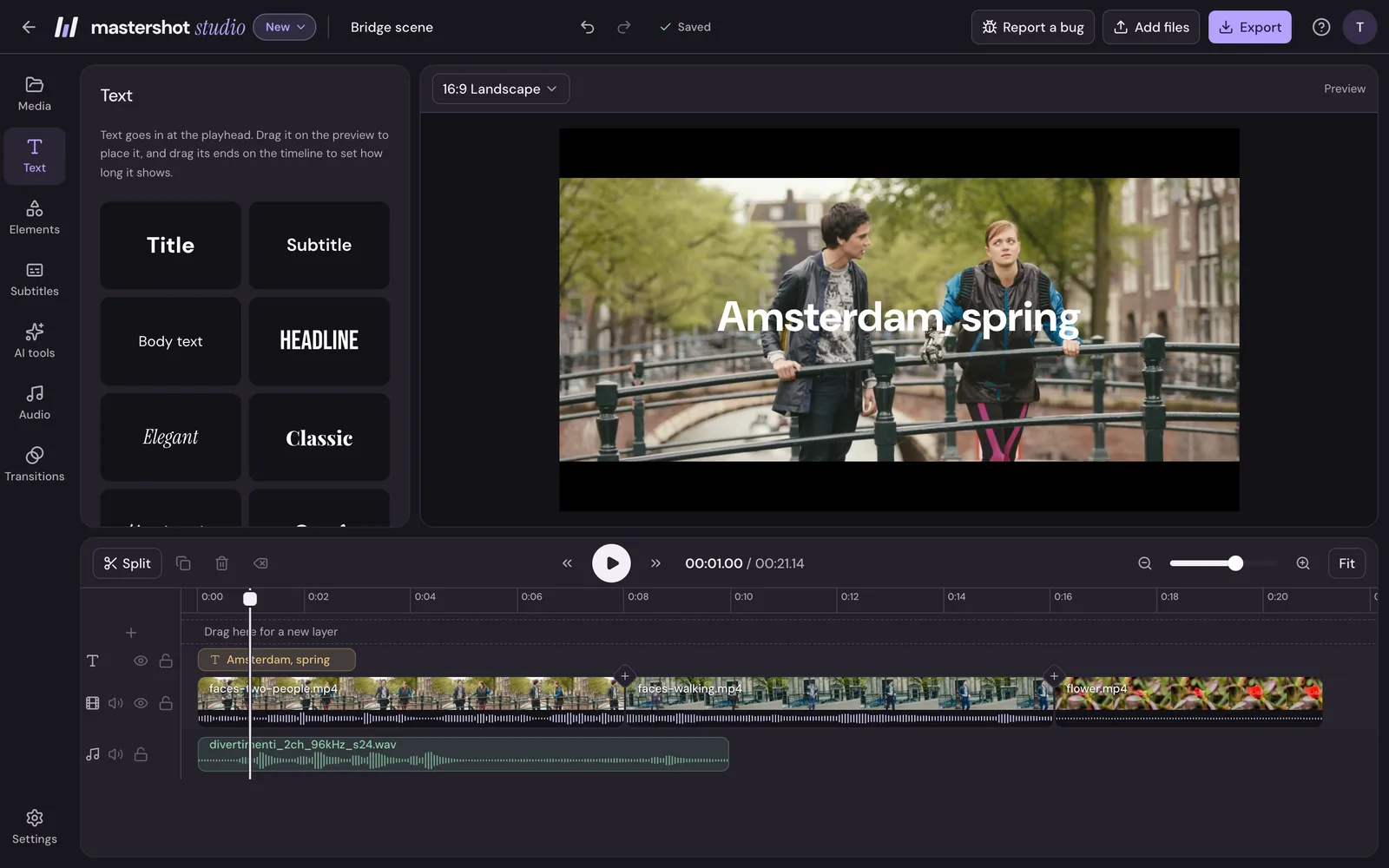Open Settings in the sidebar
The height and width of the screenshot is (868, 1389).
(35, 827)
